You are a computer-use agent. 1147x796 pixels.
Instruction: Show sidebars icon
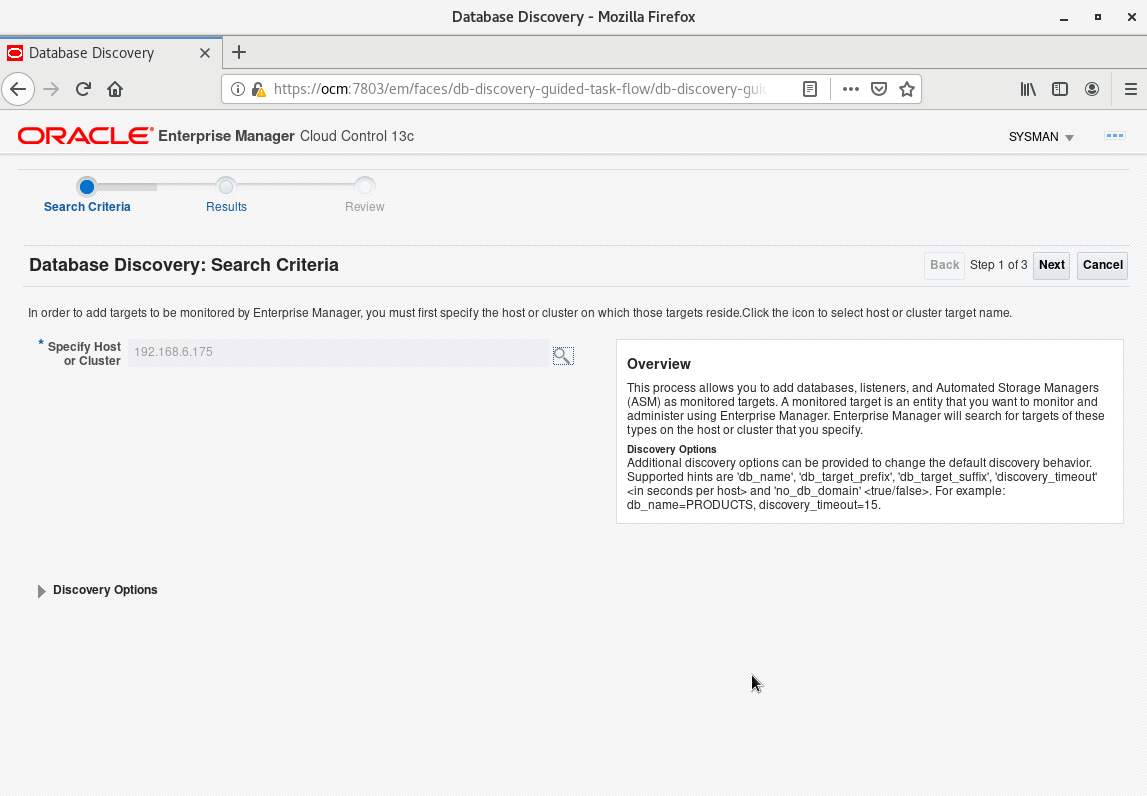point(1060,89)
